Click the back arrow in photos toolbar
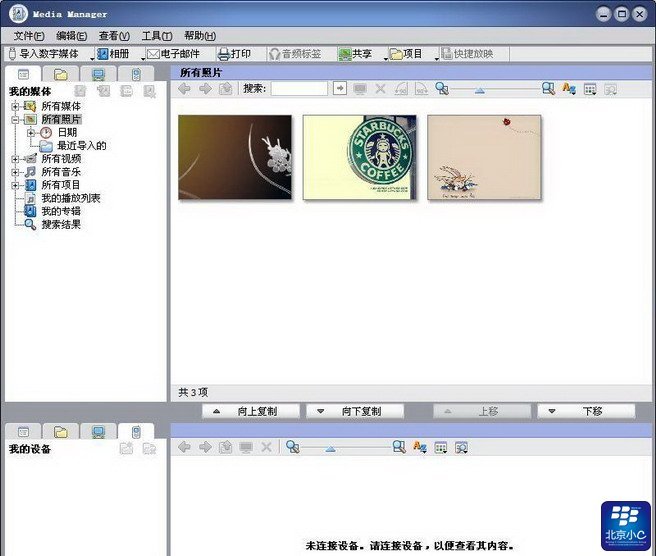 184,89
